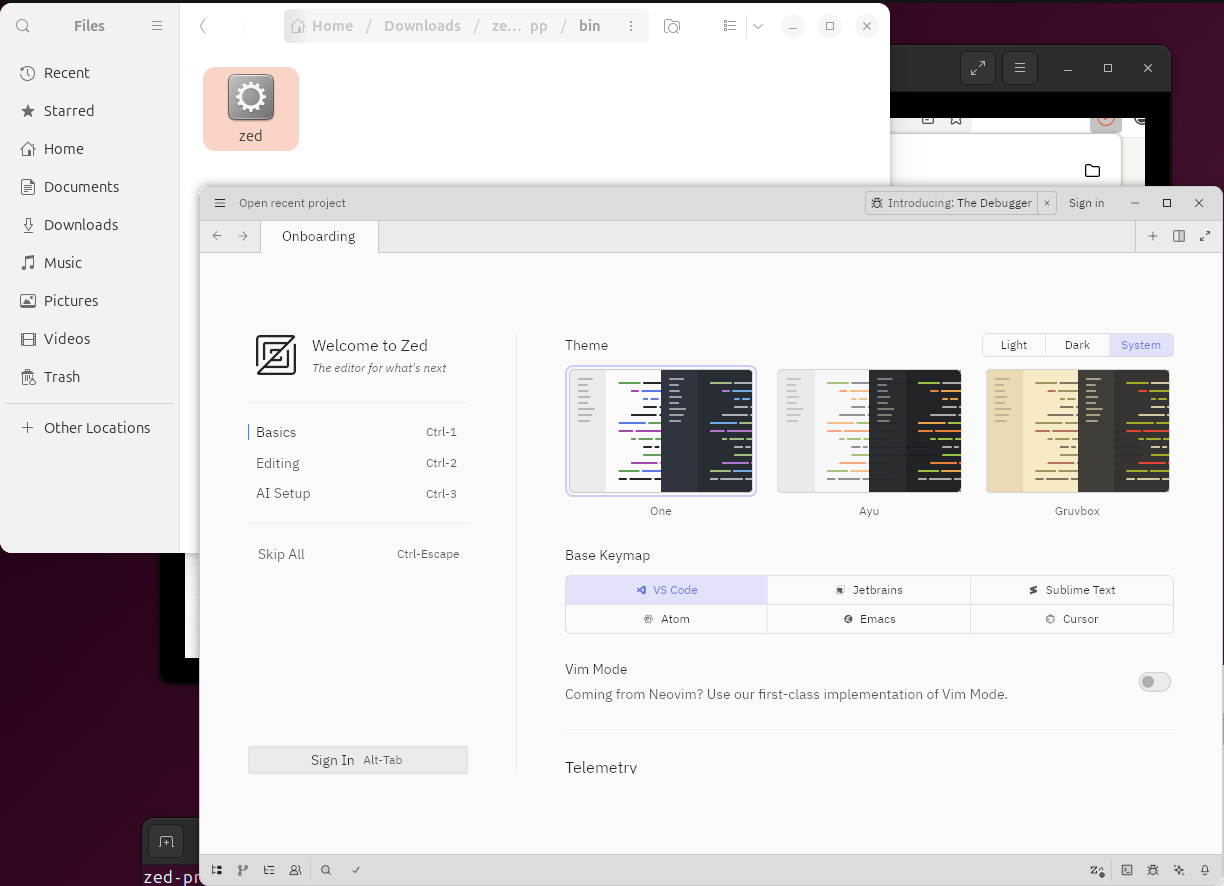
Task: Select Sublime Text base keymap
Action: (1072, 590)
